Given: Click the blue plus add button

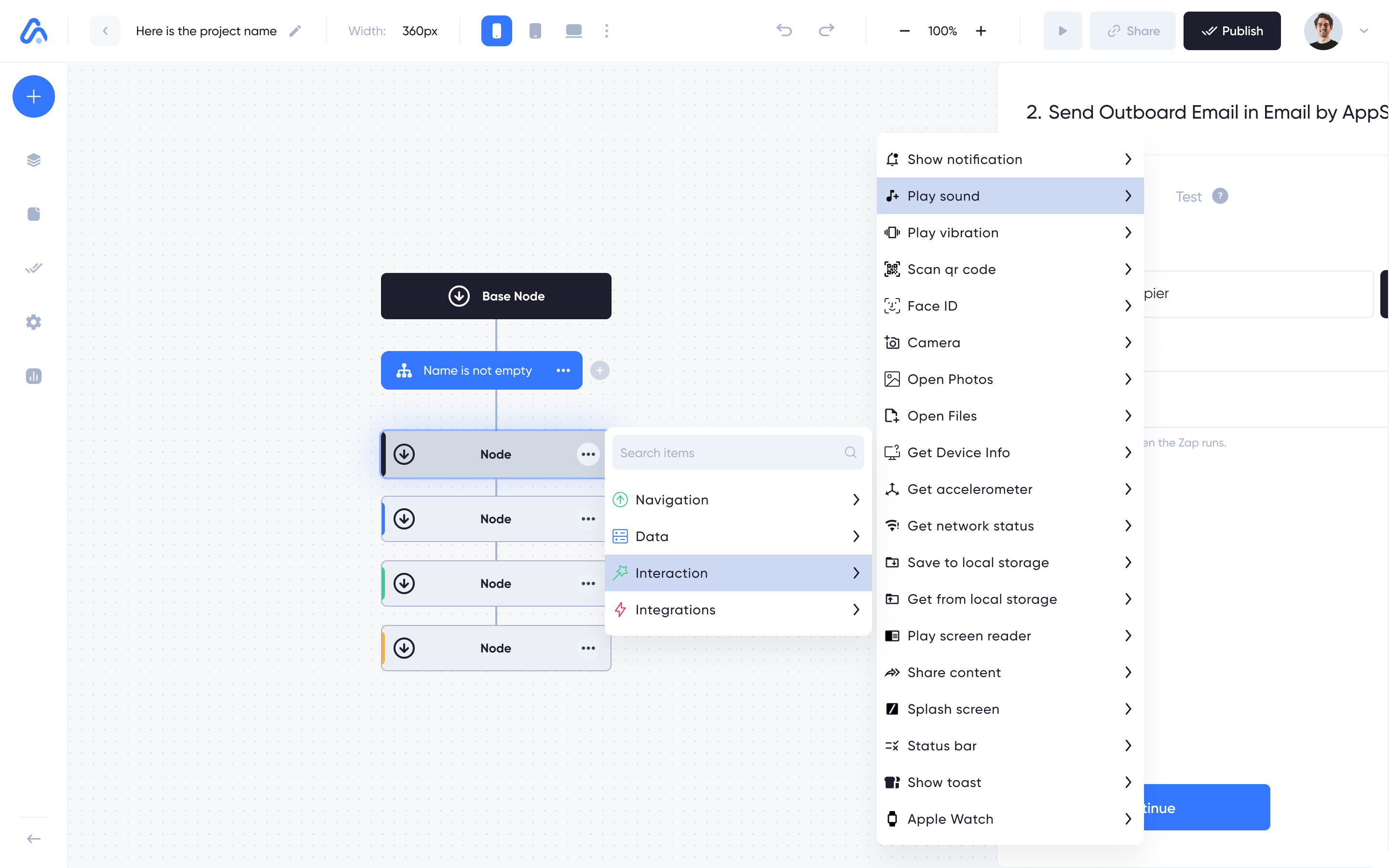Looking at the screenshot, I should tap(34, 96).
